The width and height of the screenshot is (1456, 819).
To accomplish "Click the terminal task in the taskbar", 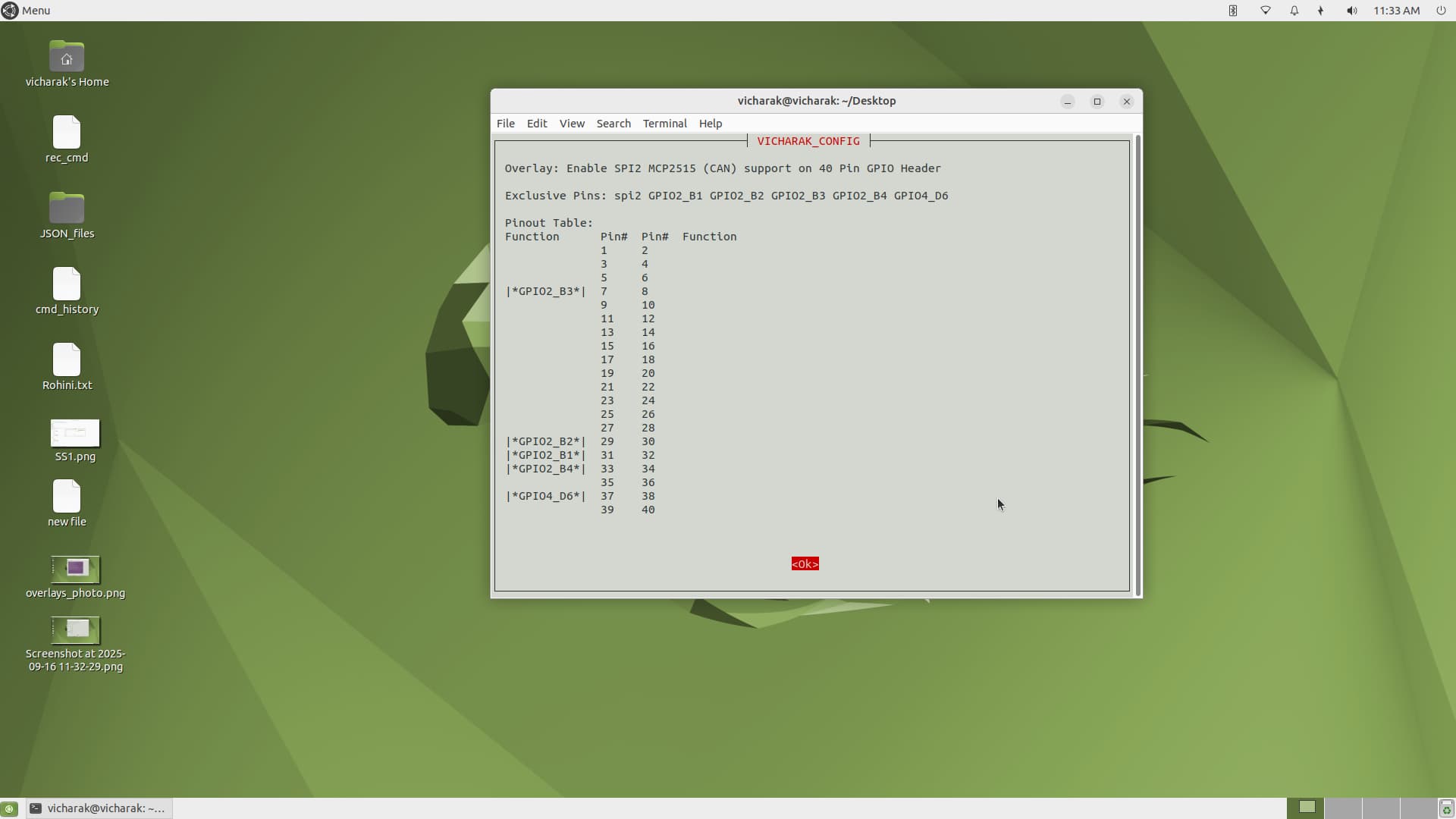I will tap(99, 808).
